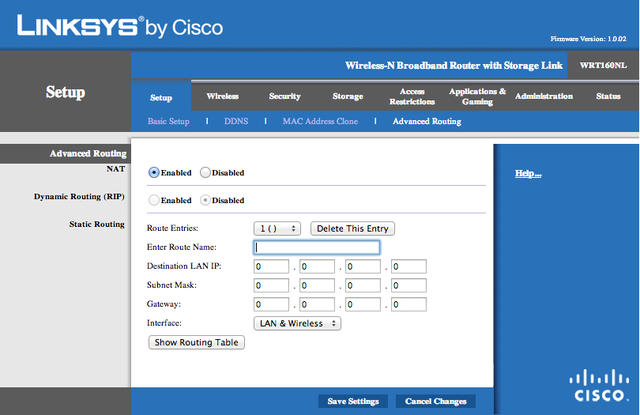Click the Linksys by Cisco logo
This screenshot has width=640, height=415.
(120, 26)
